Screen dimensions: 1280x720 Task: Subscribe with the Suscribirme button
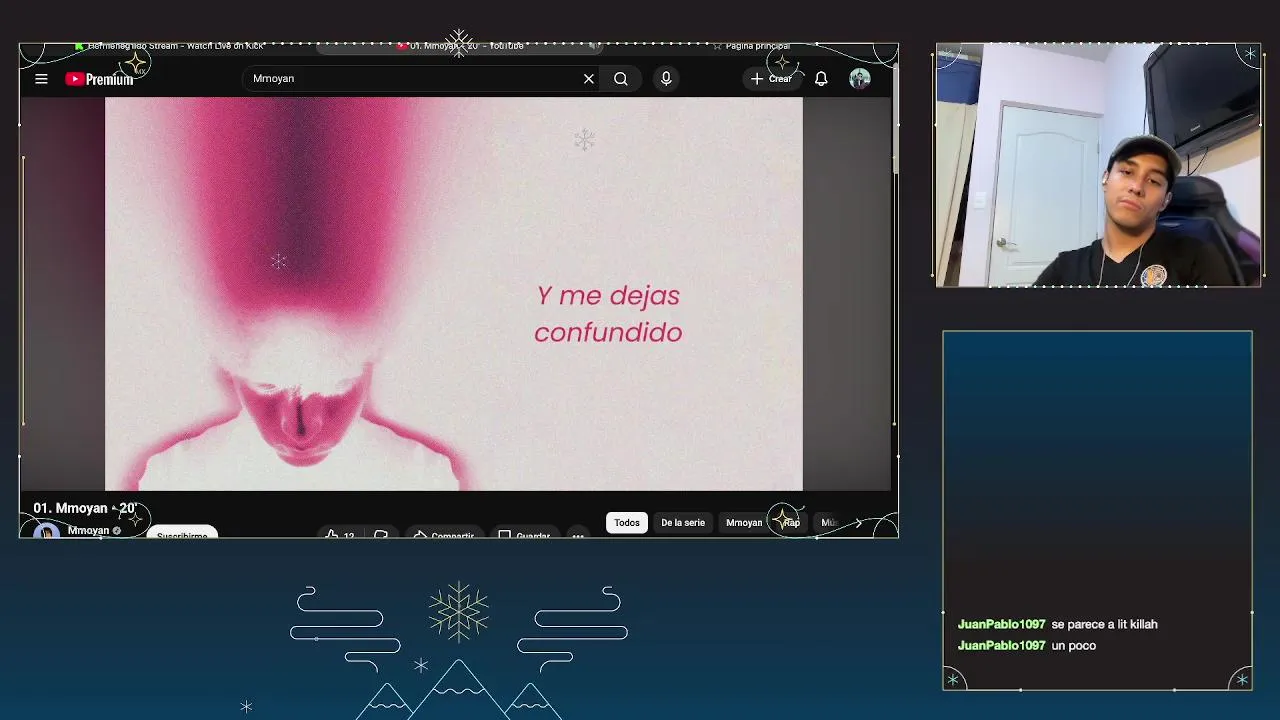182,533
